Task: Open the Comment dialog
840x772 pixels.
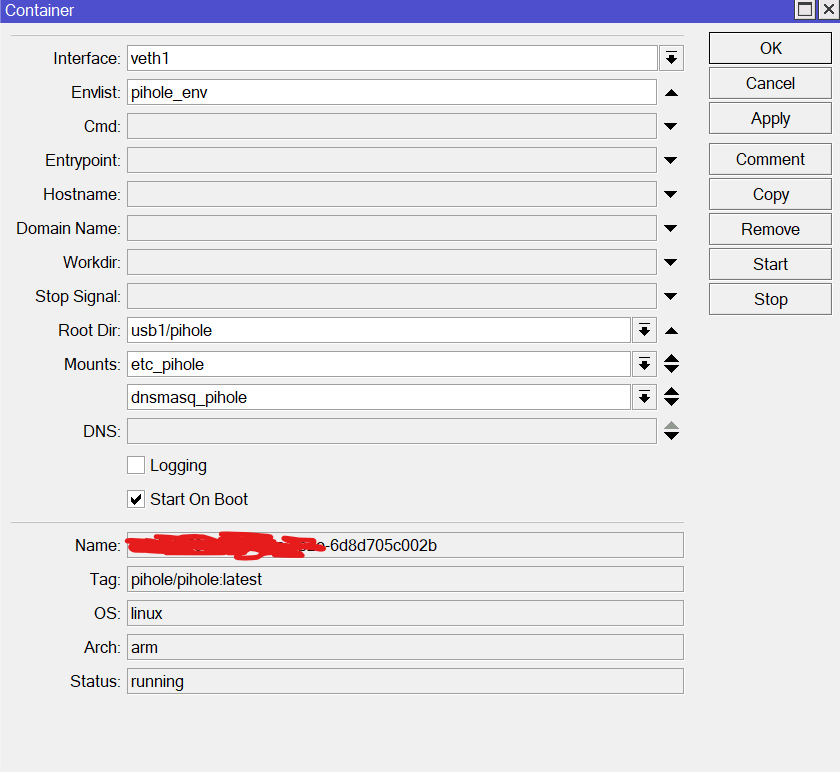Action: click(x=770, y=159)
